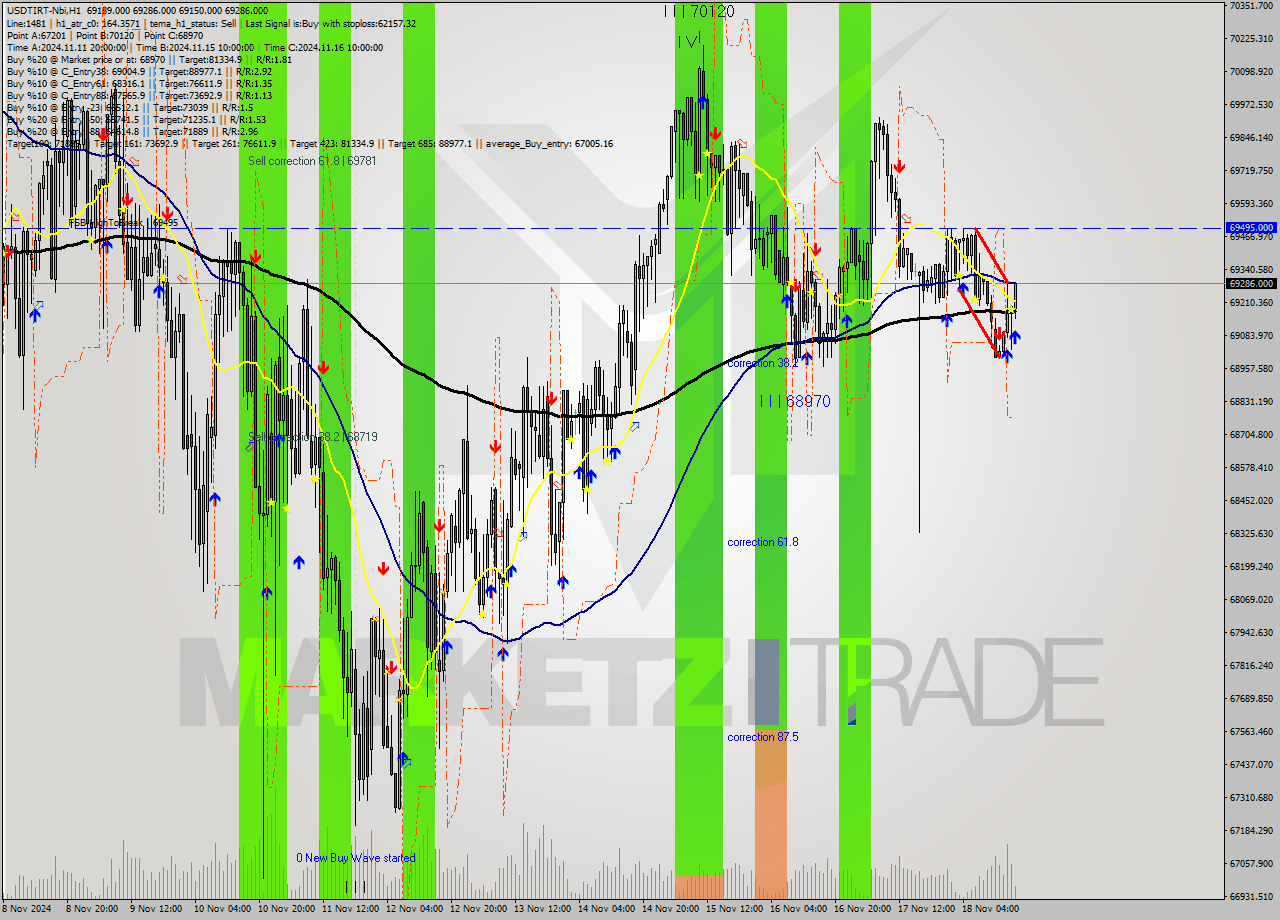Select '11 Nov 12:00' time label
The image size is (1280, 920).
[349, 910]
